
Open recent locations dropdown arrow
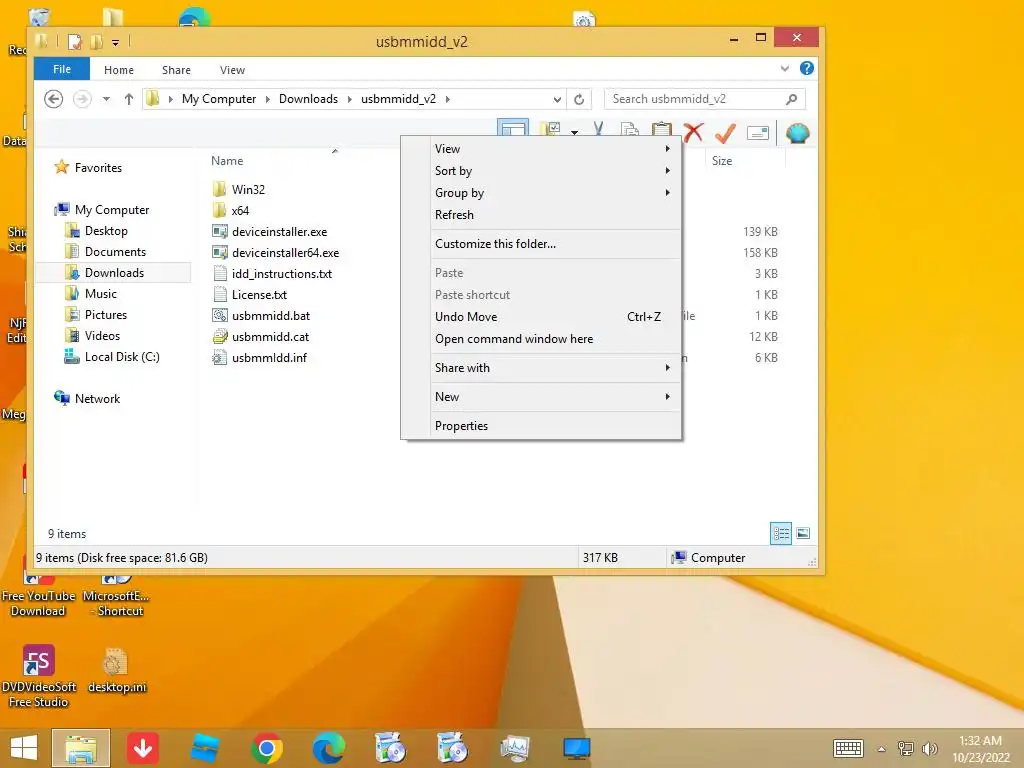pos(106,99)
